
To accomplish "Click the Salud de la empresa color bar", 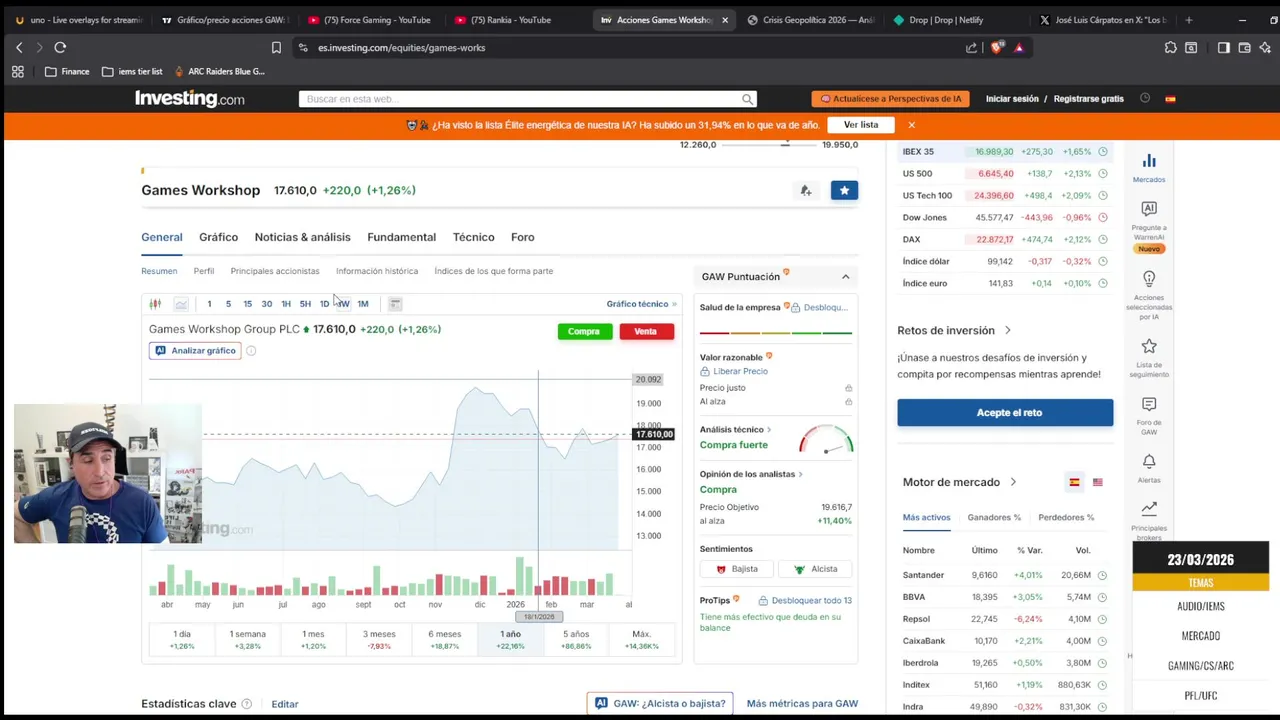I will [x=776, y=332].
